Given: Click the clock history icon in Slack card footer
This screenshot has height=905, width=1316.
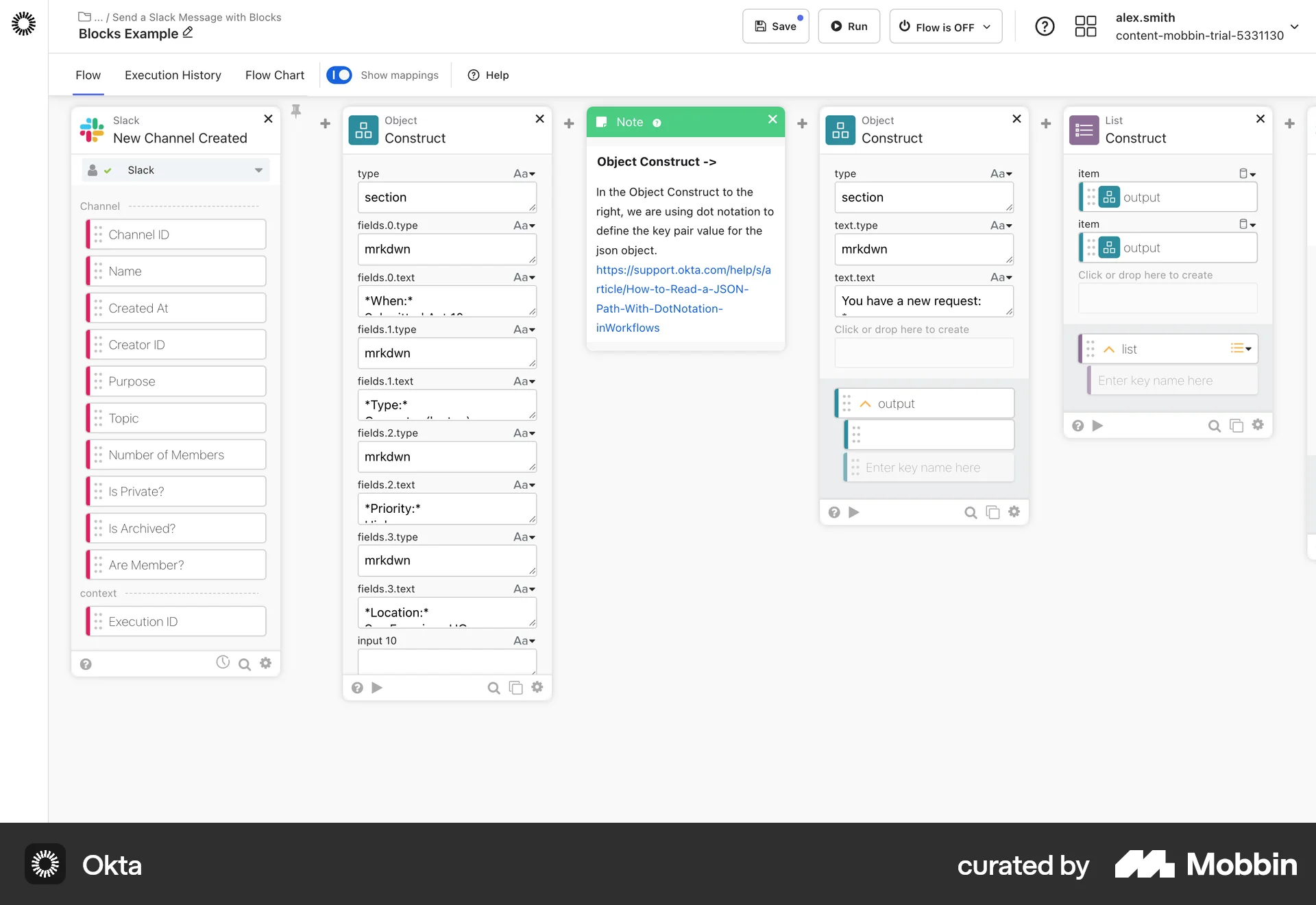Looking at the screenshot, I should [x=222, y=663].
